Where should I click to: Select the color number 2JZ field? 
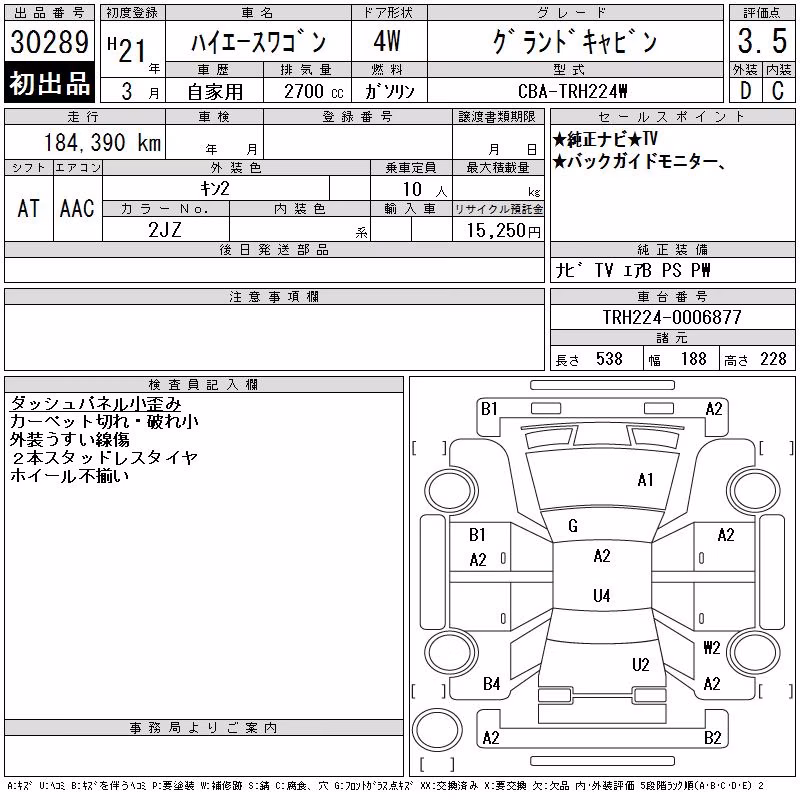(x=165, y=230)
